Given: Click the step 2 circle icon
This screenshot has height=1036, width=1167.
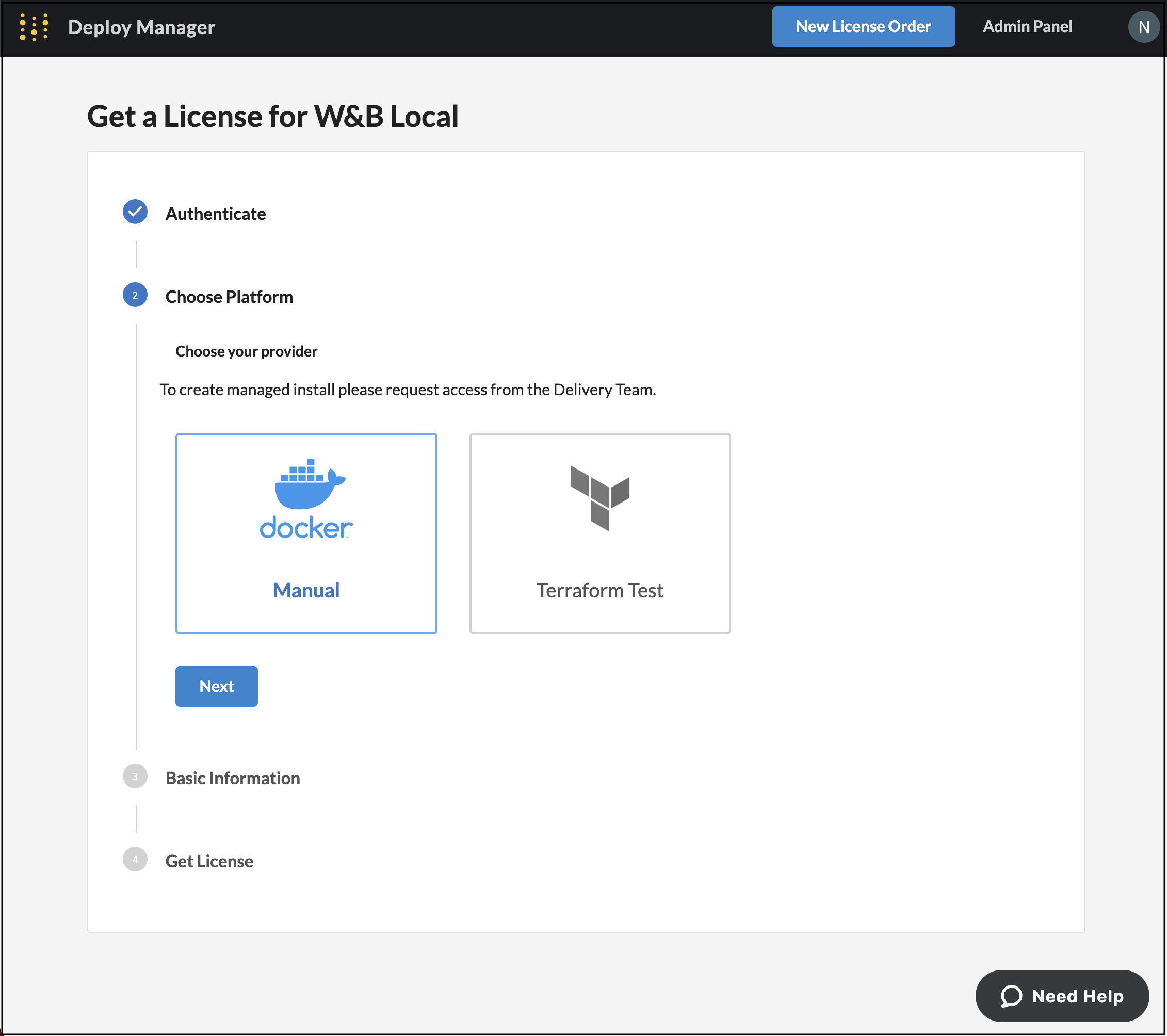Looking at the screenshot, I should [x=135, y=295].
